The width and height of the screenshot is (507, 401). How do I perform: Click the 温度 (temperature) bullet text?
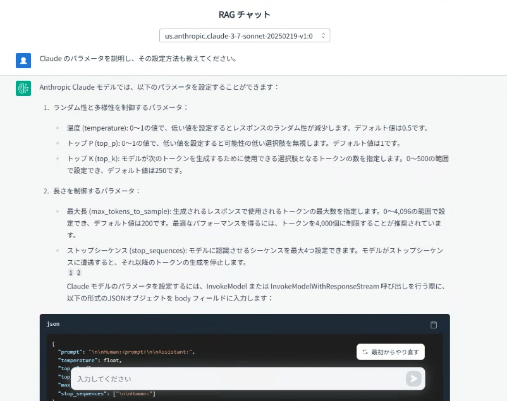coord(247,128)
